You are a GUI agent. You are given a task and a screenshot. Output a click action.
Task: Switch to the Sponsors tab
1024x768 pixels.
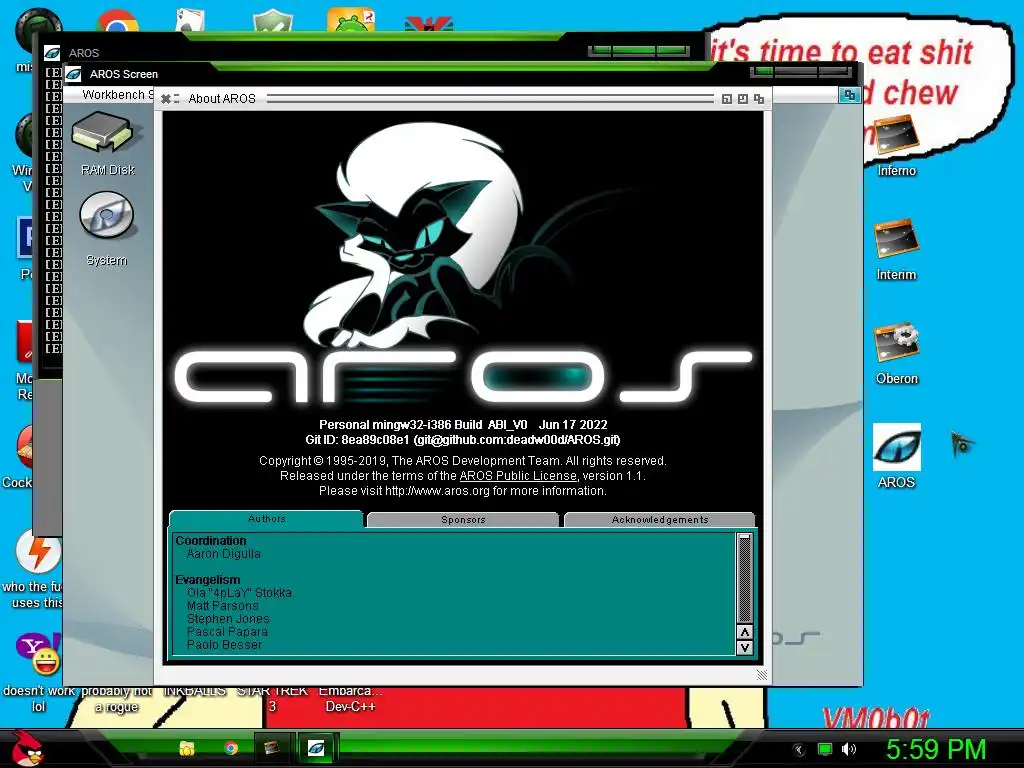click(463, 520)
